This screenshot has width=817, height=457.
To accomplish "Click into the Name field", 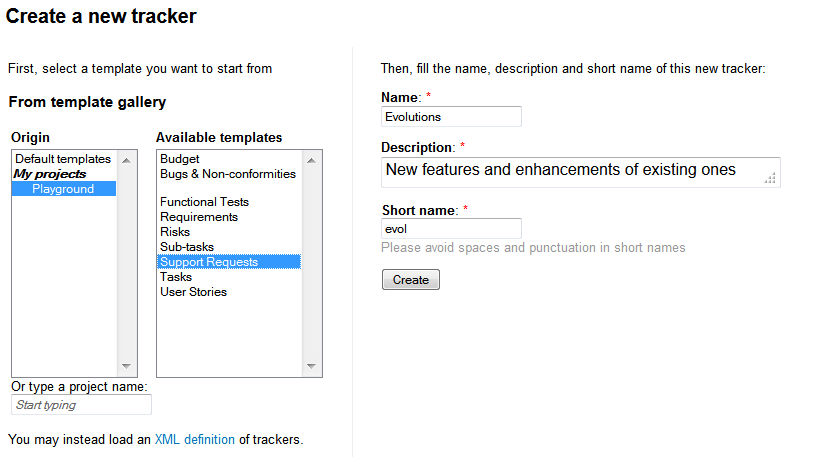I will pyautogui.click(x=451, y=117).
